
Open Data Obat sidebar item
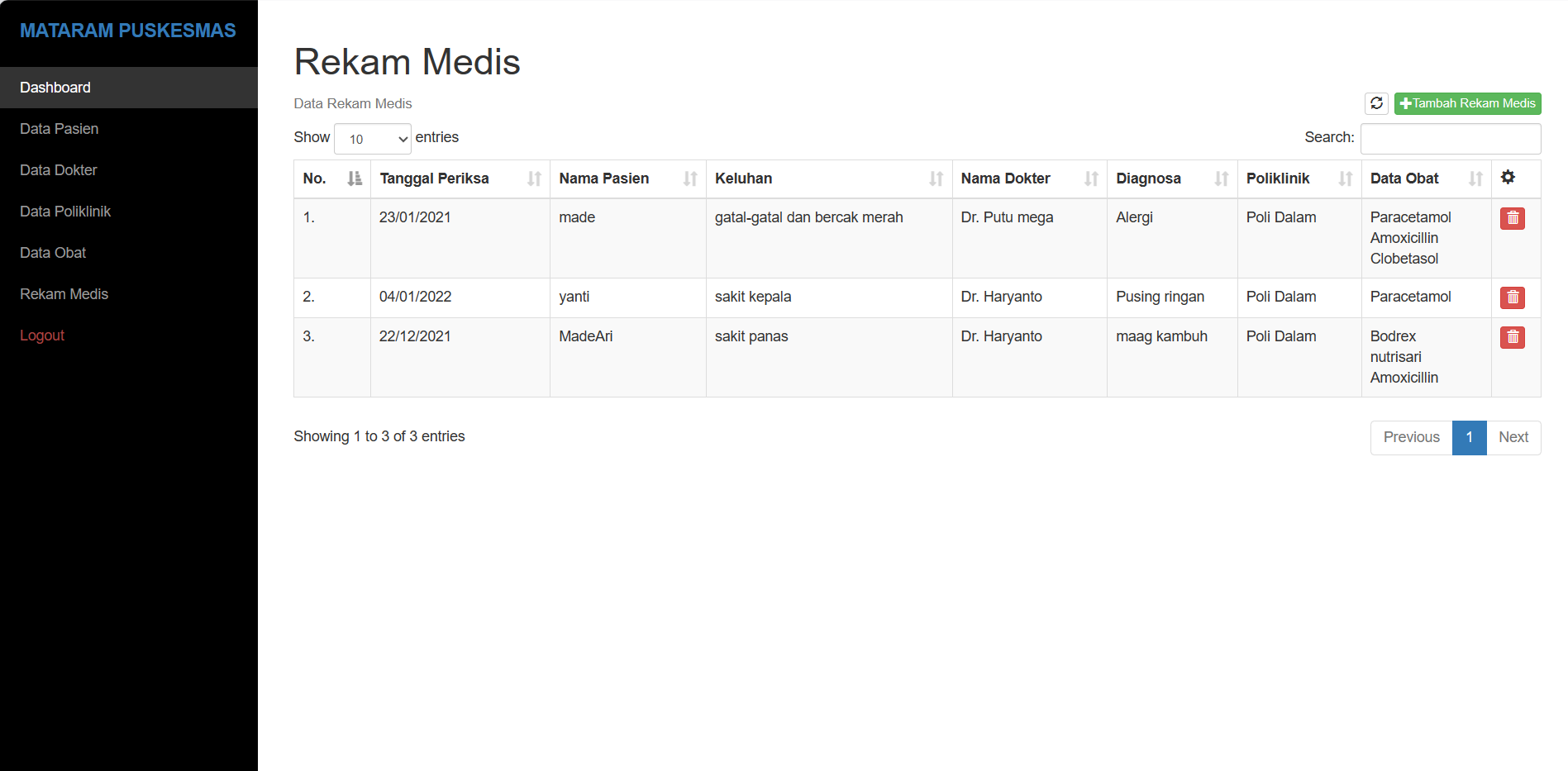coord(53,253)
